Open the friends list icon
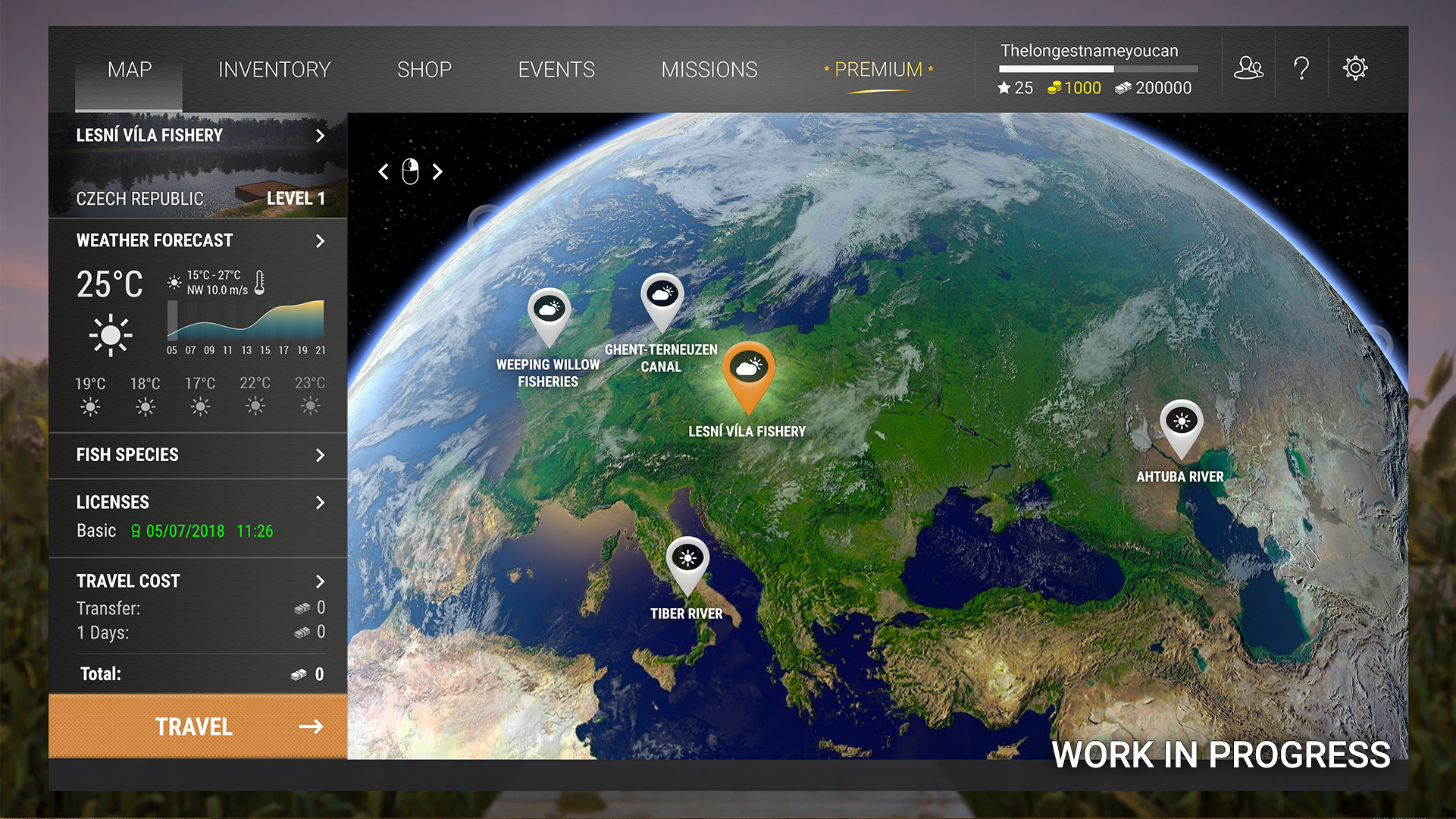Viewport: 1456px width, 819px height. click(x=1248, y=69)
